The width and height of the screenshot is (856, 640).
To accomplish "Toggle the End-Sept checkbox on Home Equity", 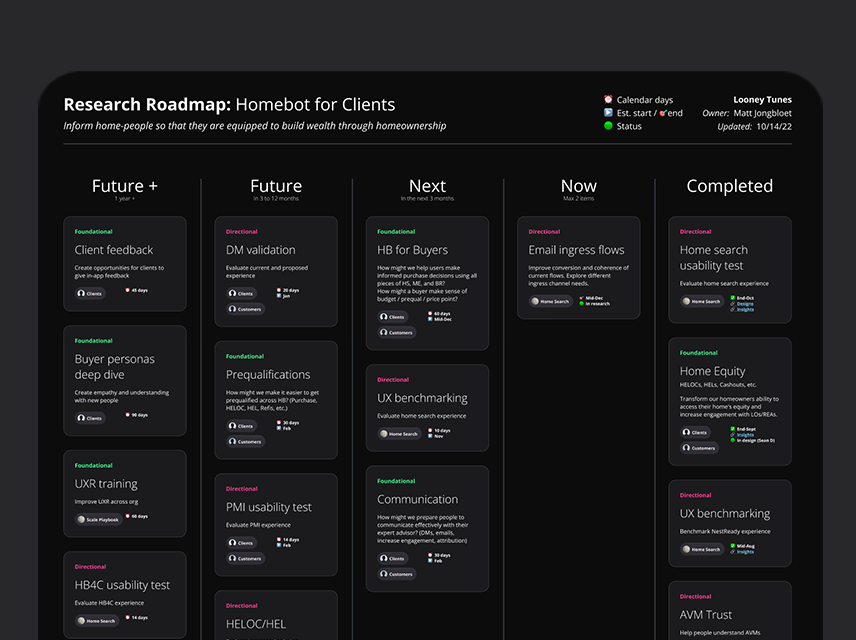I will [x=732, y=428].
